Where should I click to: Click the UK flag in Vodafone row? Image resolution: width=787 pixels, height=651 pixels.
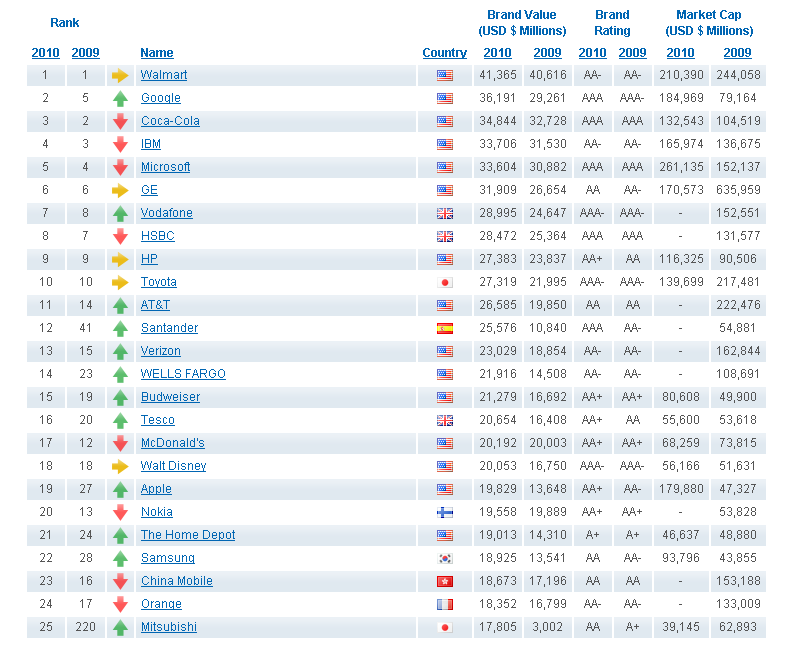[x=444, y=213]
